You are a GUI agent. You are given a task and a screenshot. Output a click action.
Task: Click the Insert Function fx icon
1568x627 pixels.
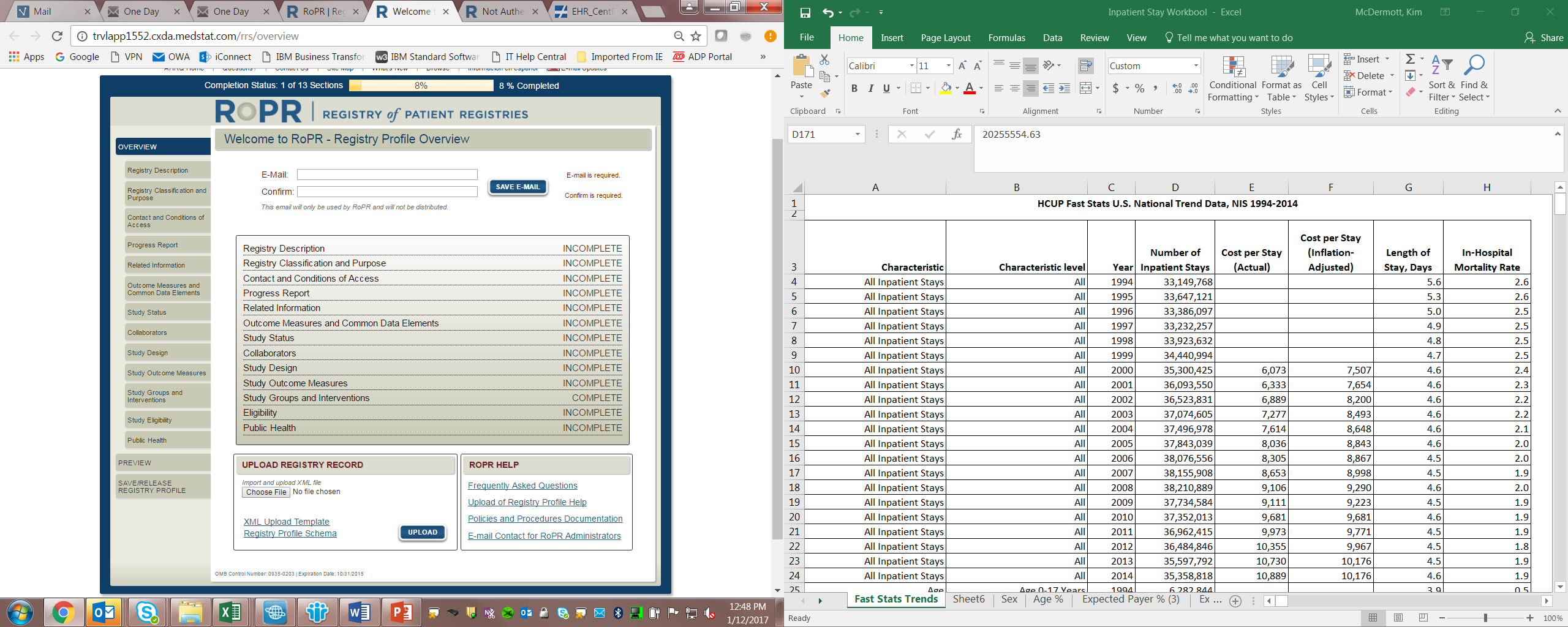(x=957, y=135)
